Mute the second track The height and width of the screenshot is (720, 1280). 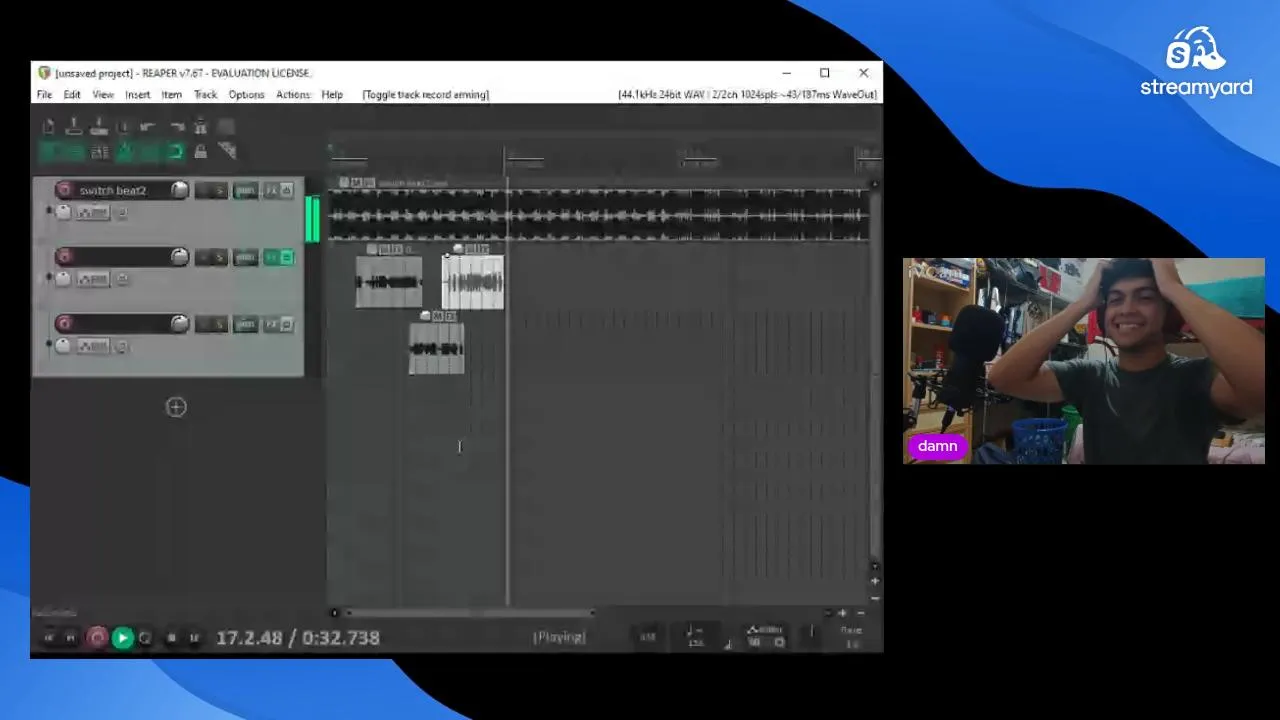pos(203,257)
